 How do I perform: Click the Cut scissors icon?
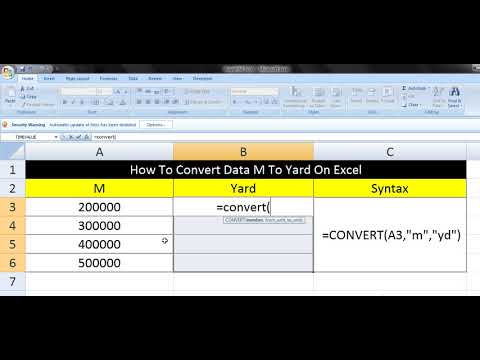coord(23,88)
